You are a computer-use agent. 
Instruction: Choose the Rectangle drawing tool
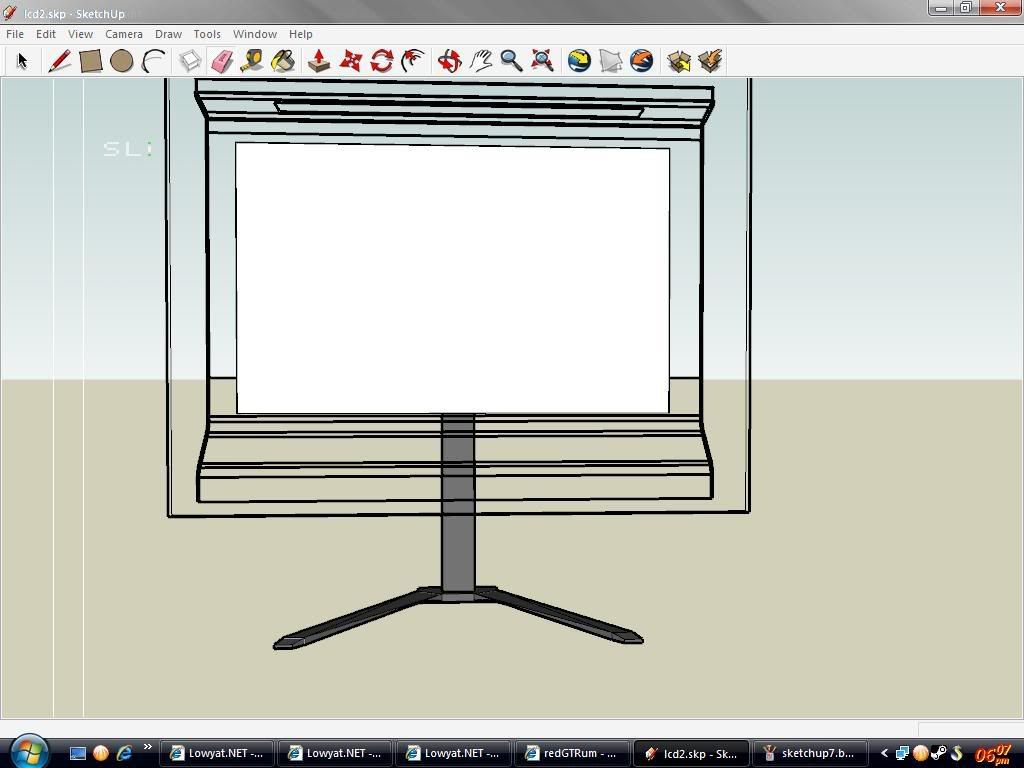(90, 61)
